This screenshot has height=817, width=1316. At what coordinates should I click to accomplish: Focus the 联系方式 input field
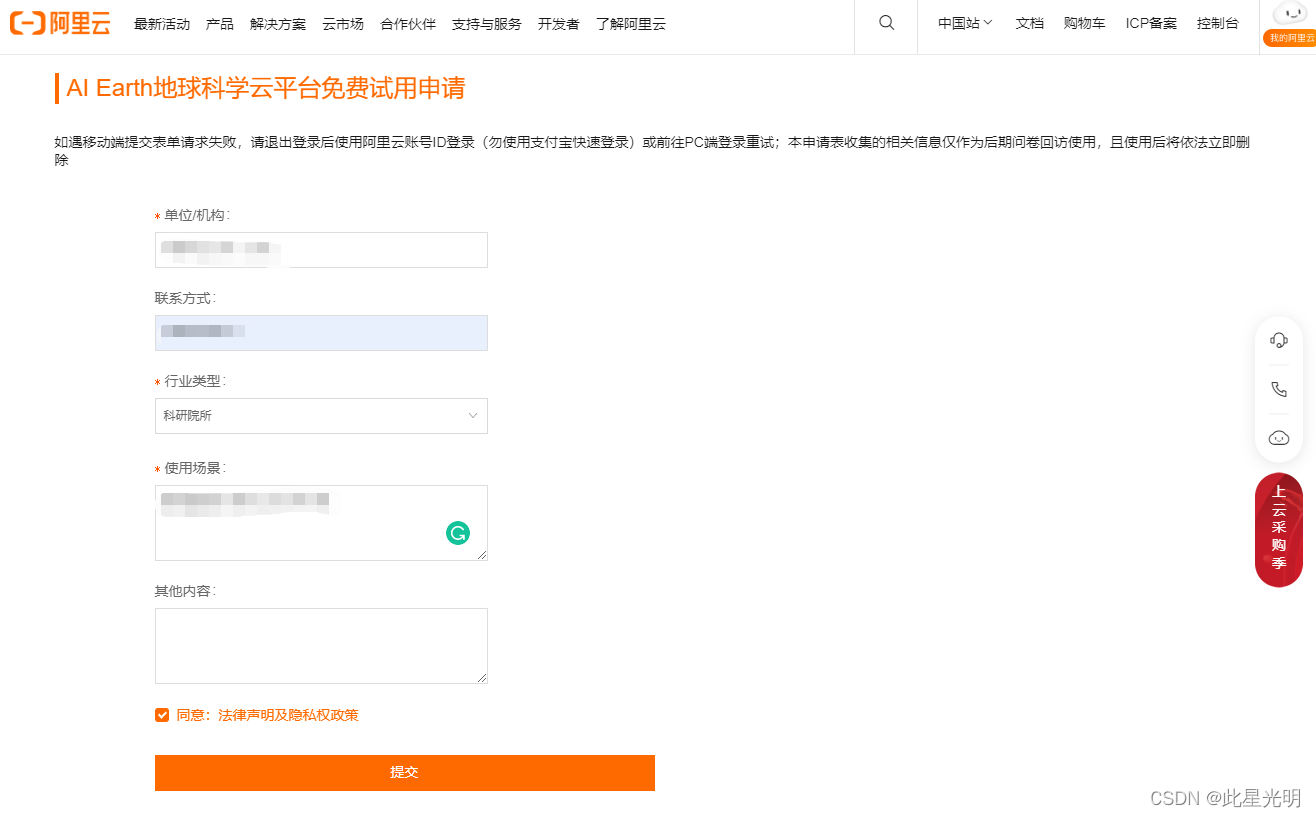(x=321, y=333)
